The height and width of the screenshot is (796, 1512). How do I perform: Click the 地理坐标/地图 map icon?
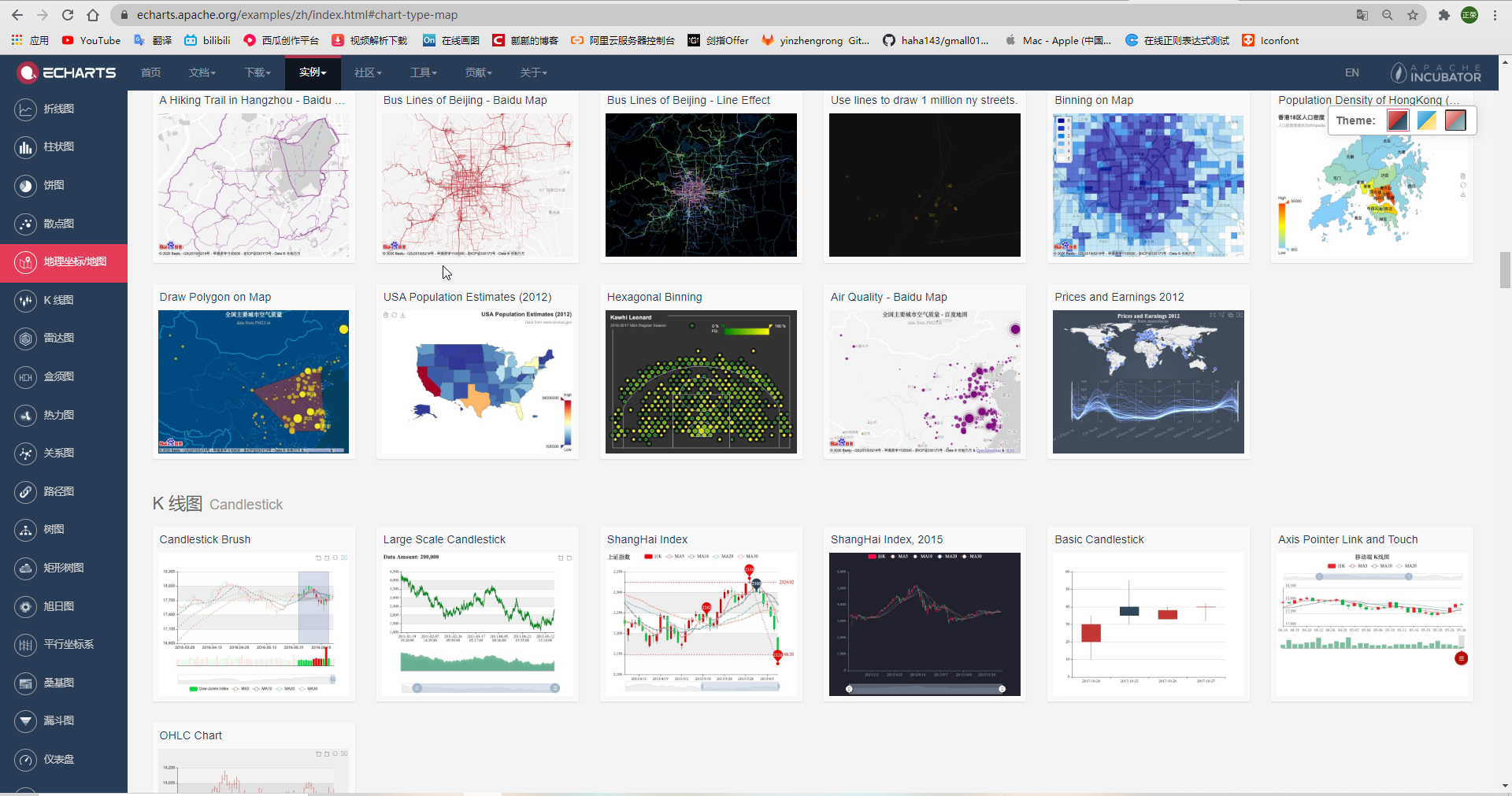[26, 262]
